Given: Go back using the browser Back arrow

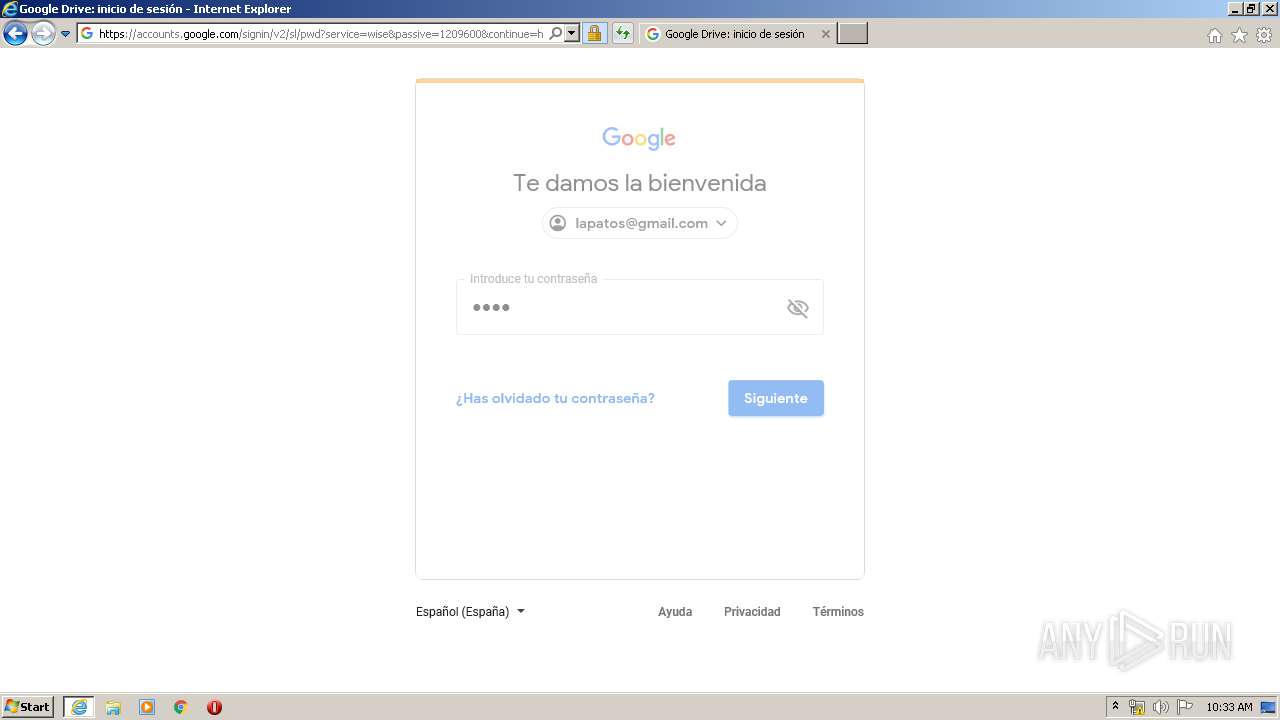Looking at the screenshot, I should click(x=15, y=34).
